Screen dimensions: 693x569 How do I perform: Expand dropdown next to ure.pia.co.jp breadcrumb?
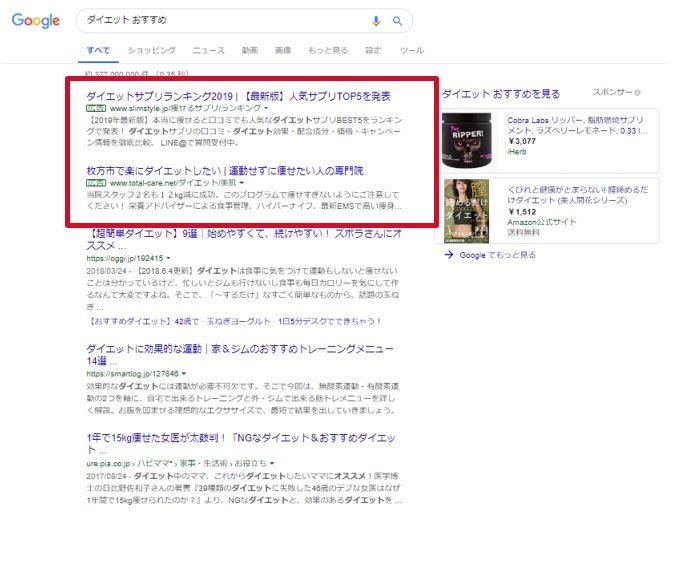point(272,463)
